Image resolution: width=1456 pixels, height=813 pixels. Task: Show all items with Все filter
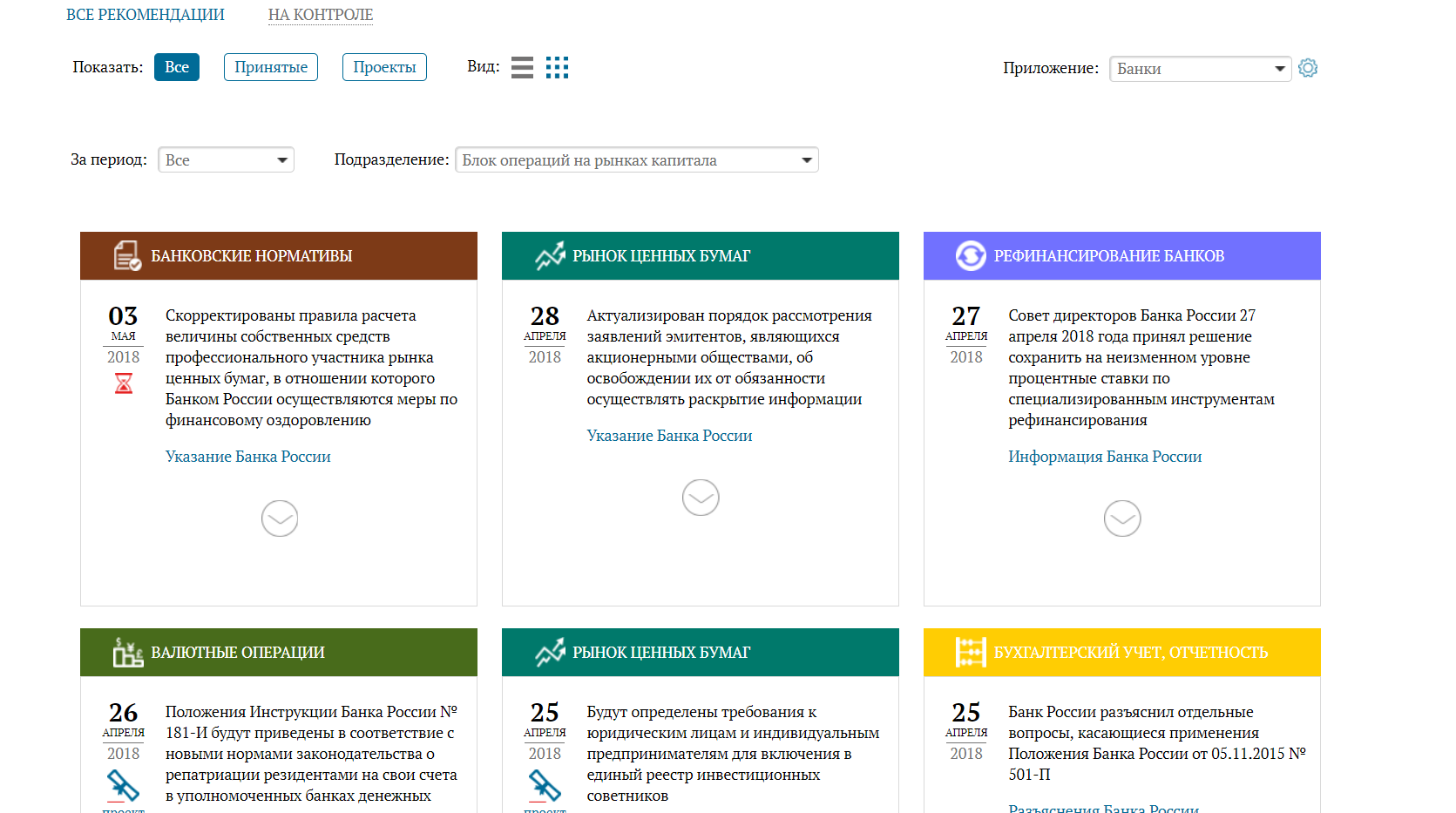click(x=177, y=67)
